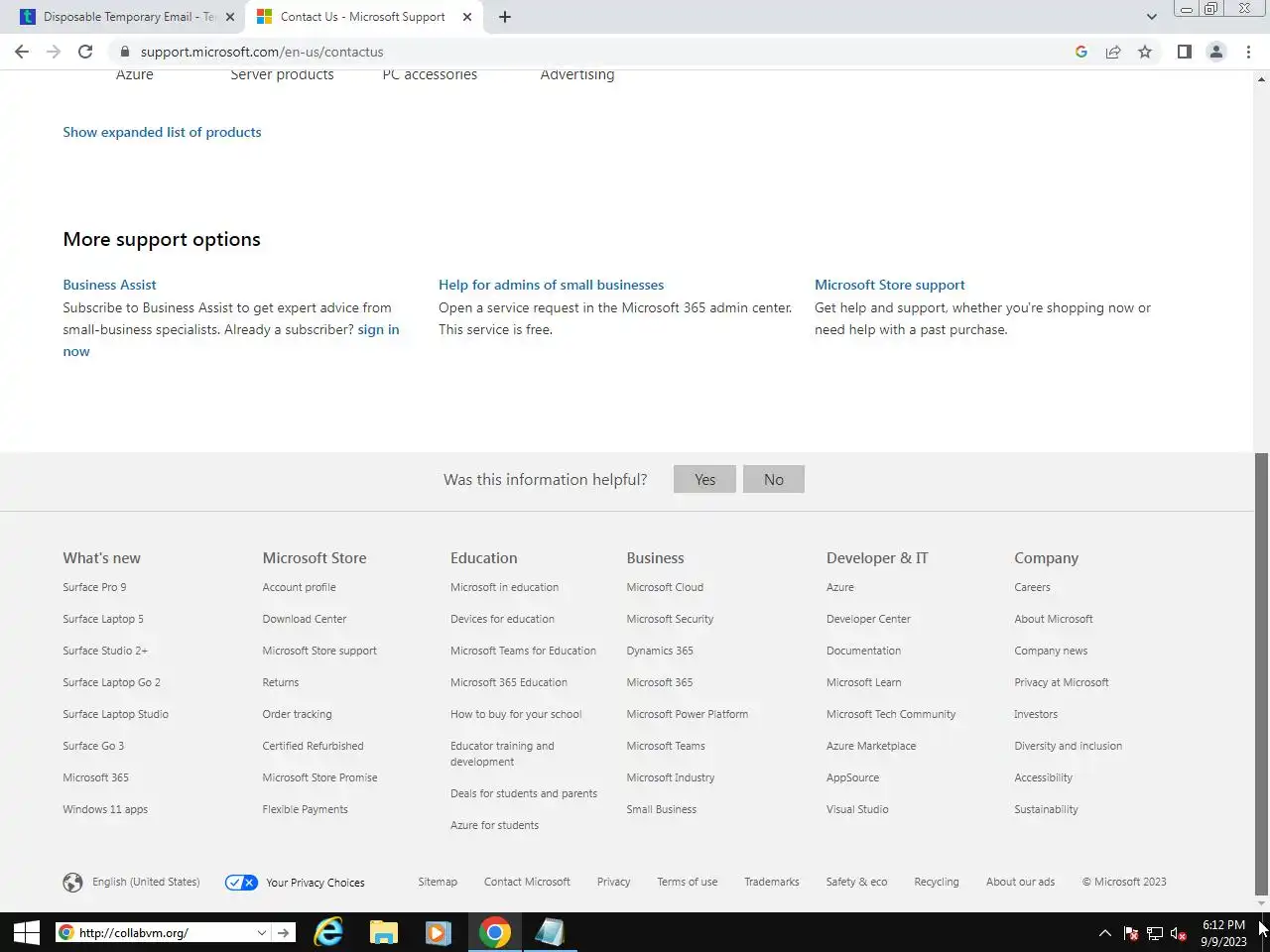The image size is (1270, 952).
Task: Switch to the Disposable Temporary Email tab
Action: pos(128,17)
